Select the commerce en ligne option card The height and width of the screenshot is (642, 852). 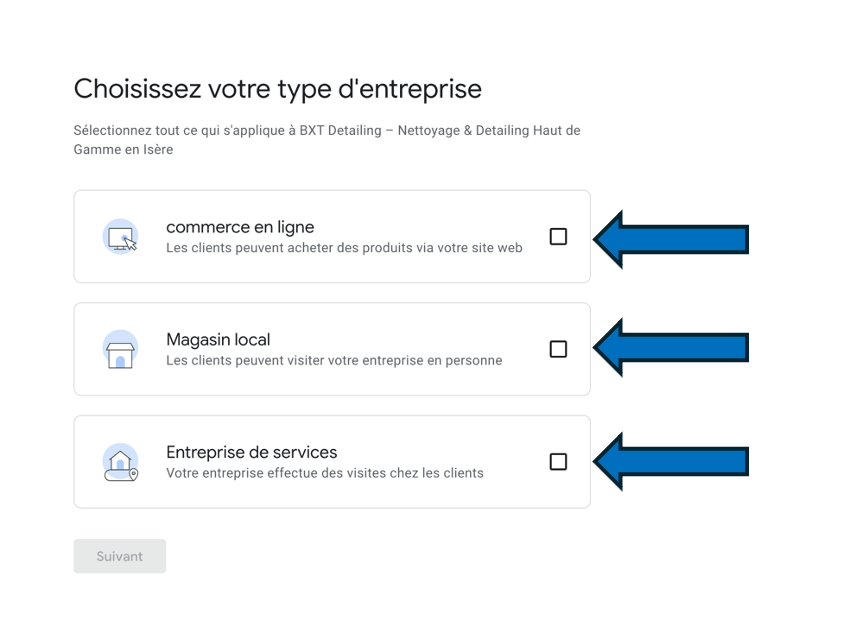point(332,236)
